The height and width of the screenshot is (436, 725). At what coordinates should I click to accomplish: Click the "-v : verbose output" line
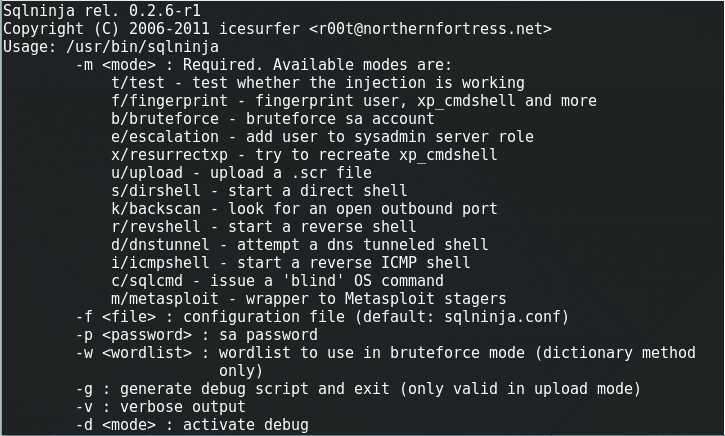pyautogui.click(x=160, y=407)
